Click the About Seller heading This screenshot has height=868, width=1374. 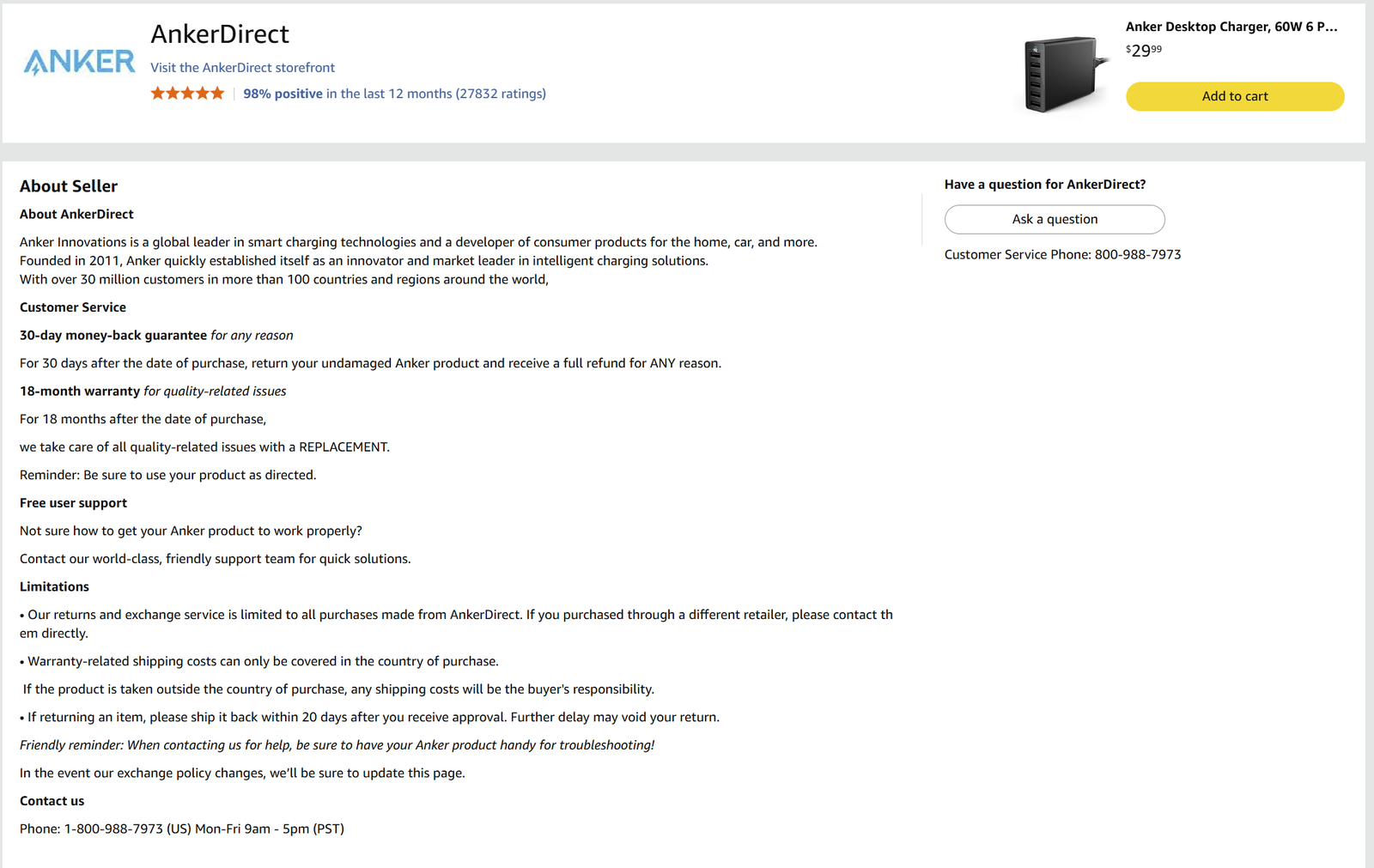click(x=69, y=186)
